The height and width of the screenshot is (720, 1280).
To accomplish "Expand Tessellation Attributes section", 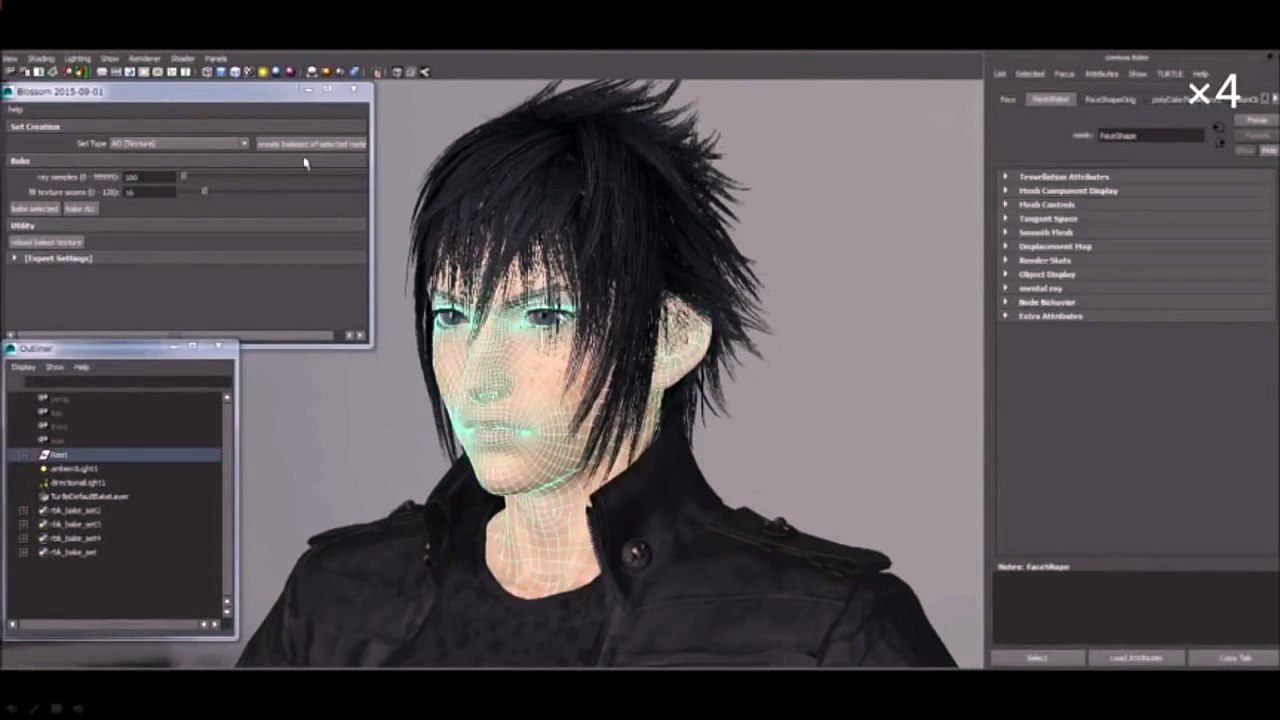I will [1006, 177].
